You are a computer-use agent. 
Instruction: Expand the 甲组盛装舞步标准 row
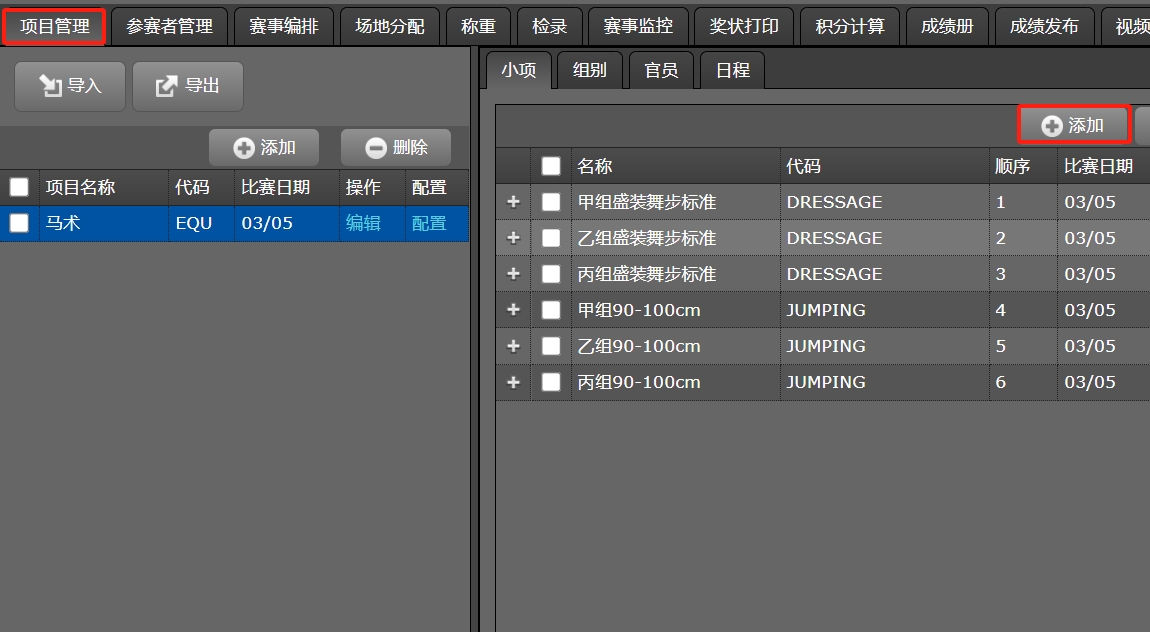[x=513, y=202]
